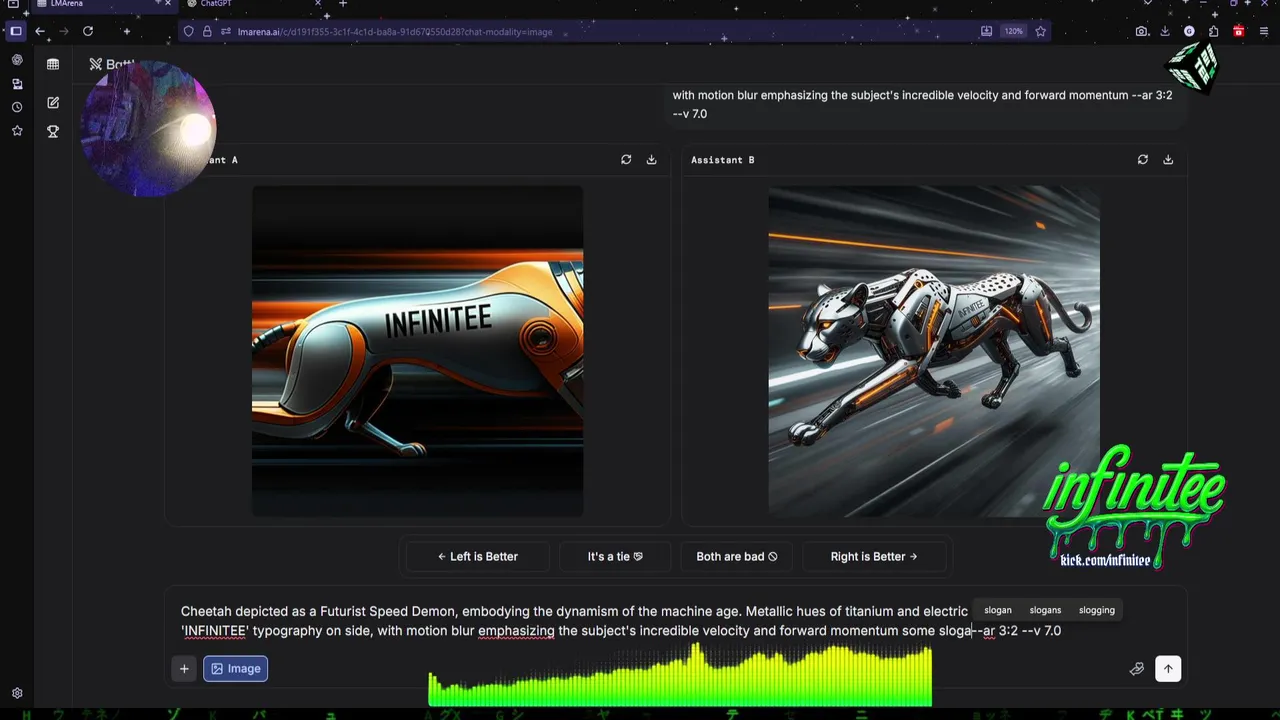Click the red extension icon in toolbar
Screen dimensions: 1280x720
[1238, 31]
